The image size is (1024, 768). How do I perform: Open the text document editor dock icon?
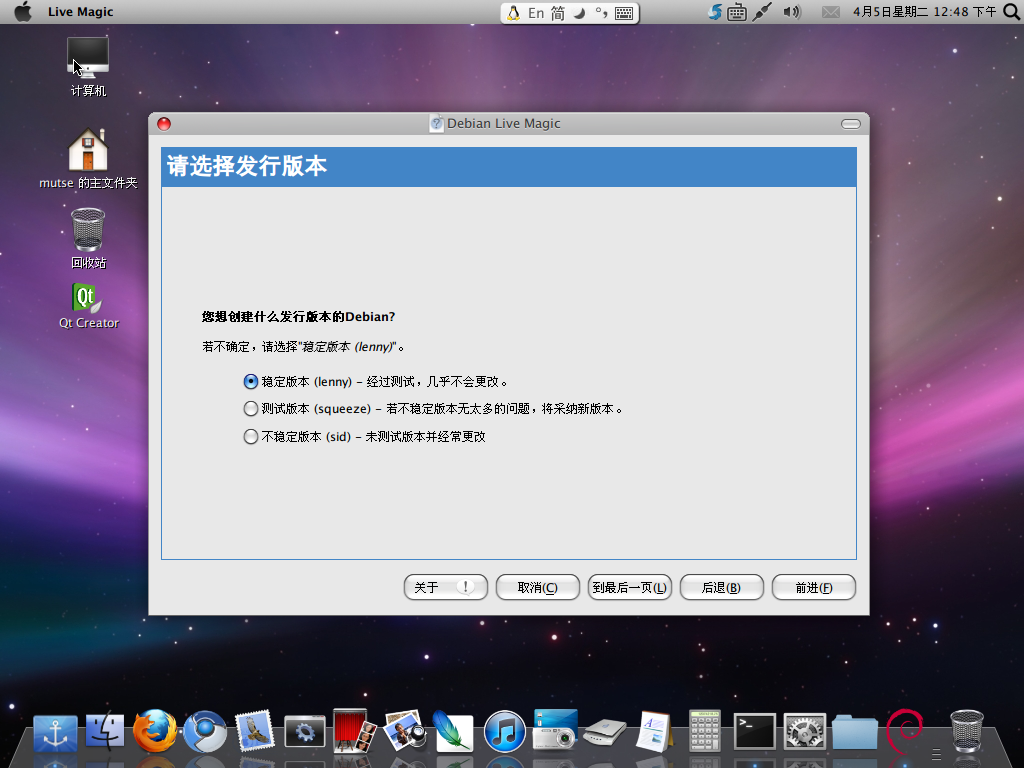[x=654, y=731]
